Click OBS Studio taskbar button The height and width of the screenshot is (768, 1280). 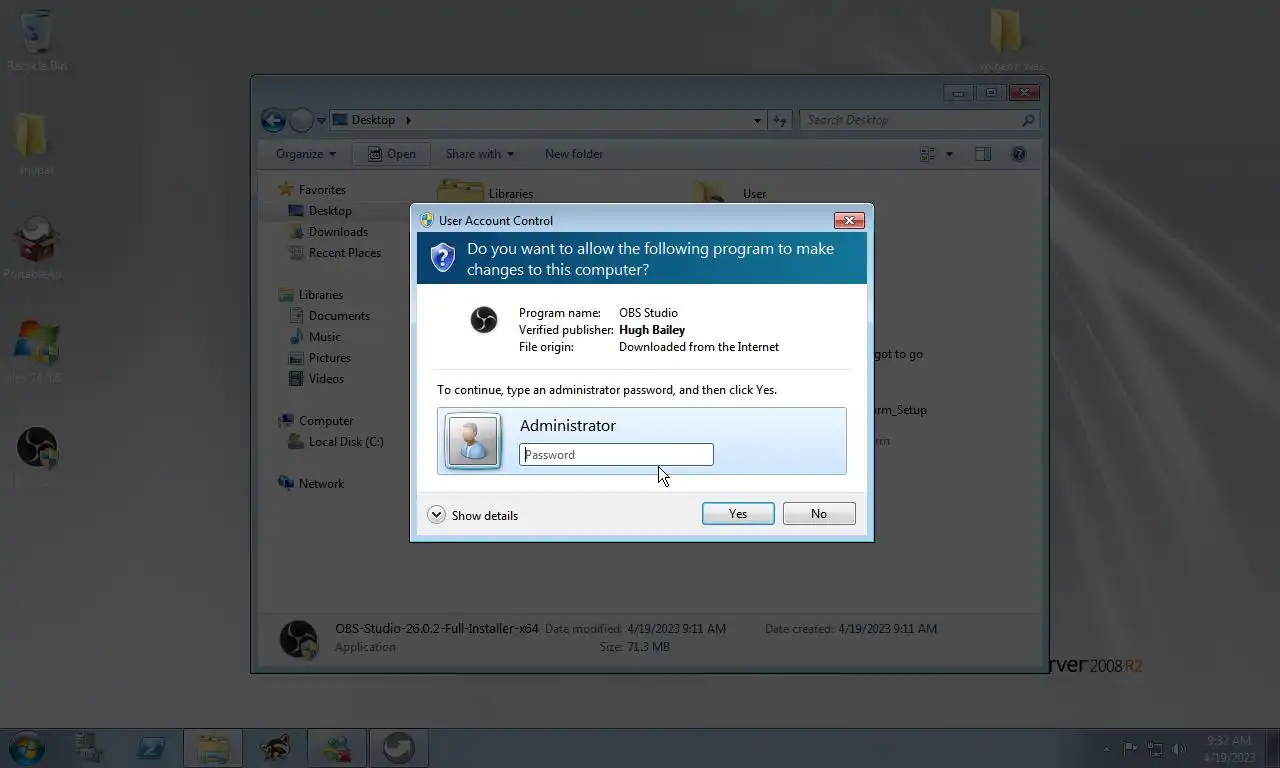399,748
